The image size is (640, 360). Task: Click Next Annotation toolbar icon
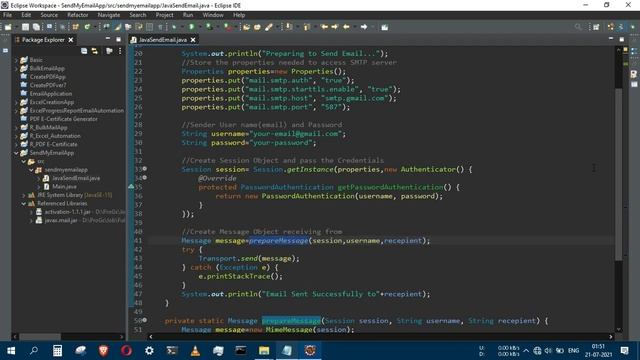[x=289, y=27]
